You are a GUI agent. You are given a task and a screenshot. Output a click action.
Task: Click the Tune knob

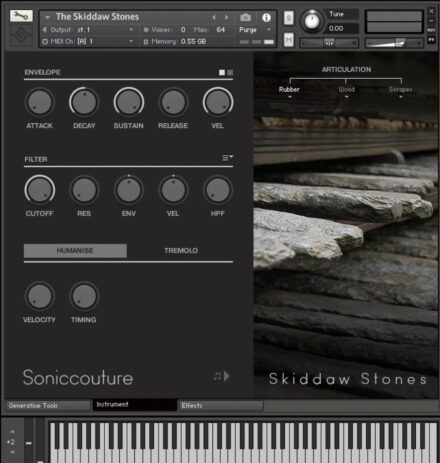[312, 21]
